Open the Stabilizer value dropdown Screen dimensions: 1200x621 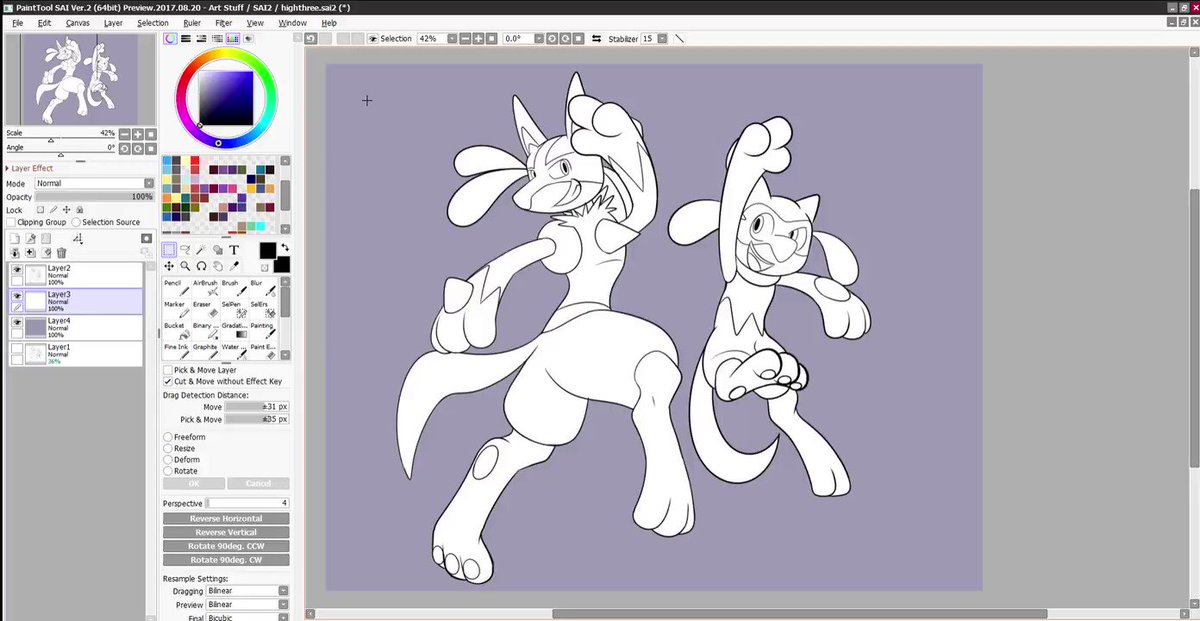coord(662,38)
